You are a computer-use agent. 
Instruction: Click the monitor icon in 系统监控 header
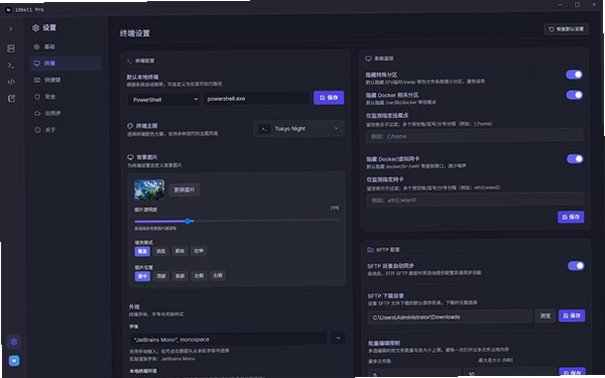pyautogui.click(x=368, y=59)
